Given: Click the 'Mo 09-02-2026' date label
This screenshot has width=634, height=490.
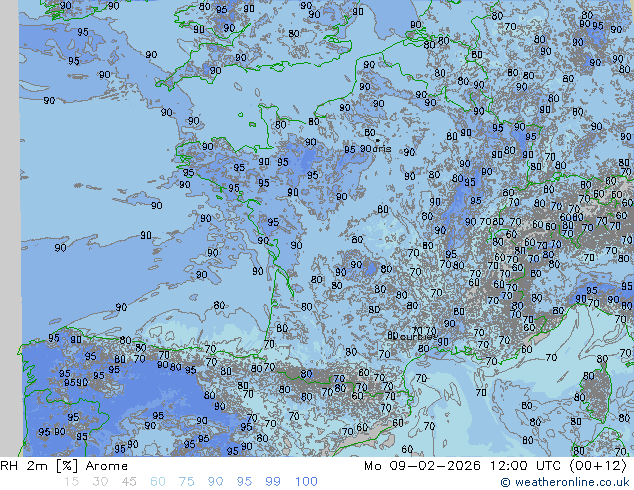Looking at the screenshot, I should click(422, 466).
